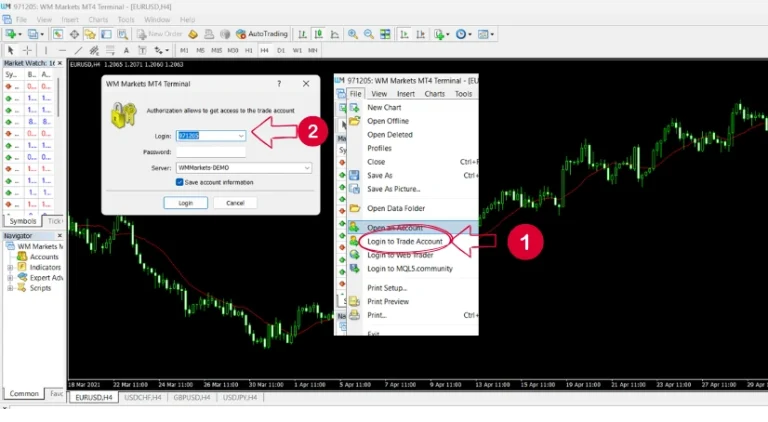This screenshot has height=422, width=768.
Task: Switch to the USDJPY,H4 chart tab
Action: (x=240, y=398)
